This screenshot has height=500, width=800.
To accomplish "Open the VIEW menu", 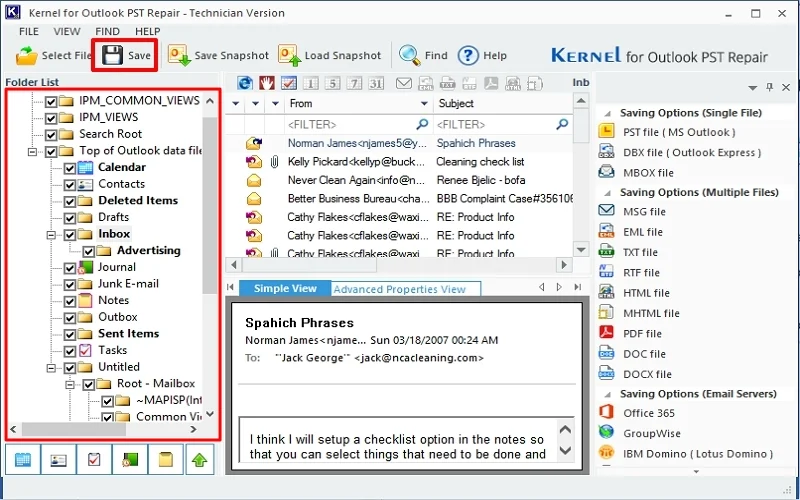I will [x=67, y=32].
